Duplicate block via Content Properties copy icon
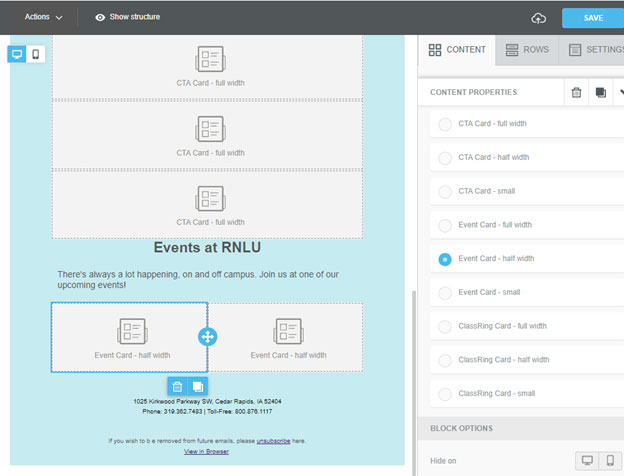624x476 pixels. [x=600, y=92]
